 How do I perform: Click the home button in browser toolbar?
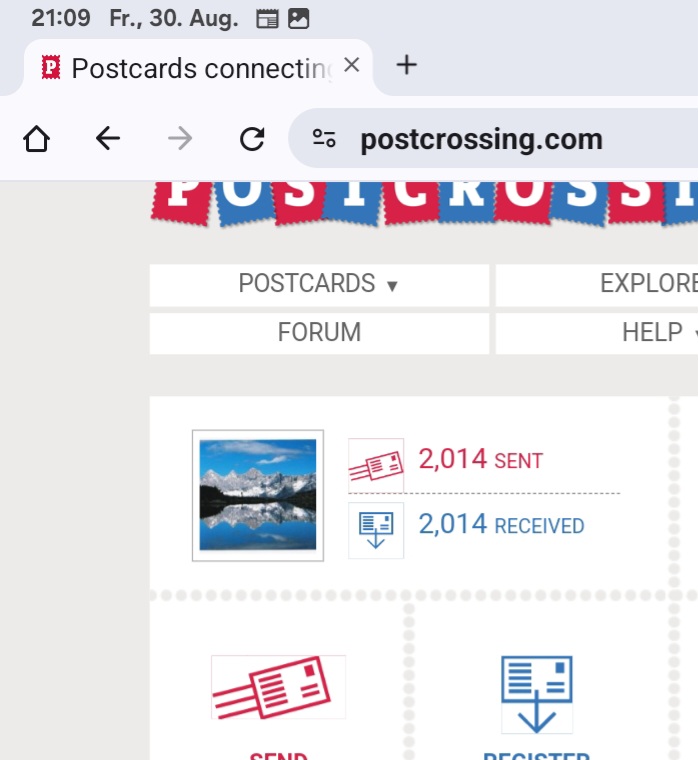(36, 139)
